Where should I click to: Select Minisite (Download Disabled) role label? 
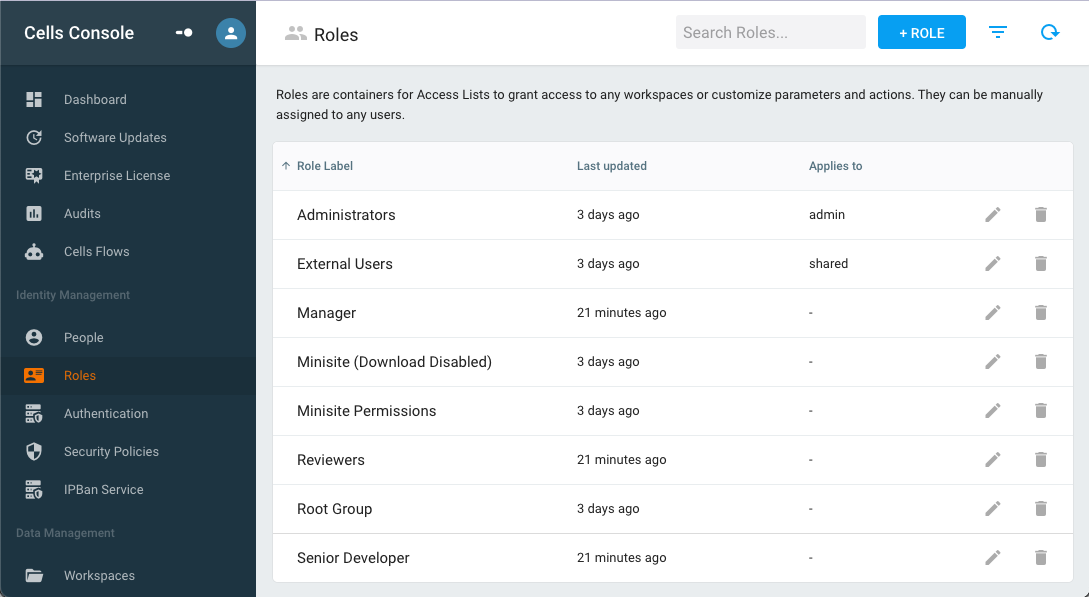[x=394, y=362]
